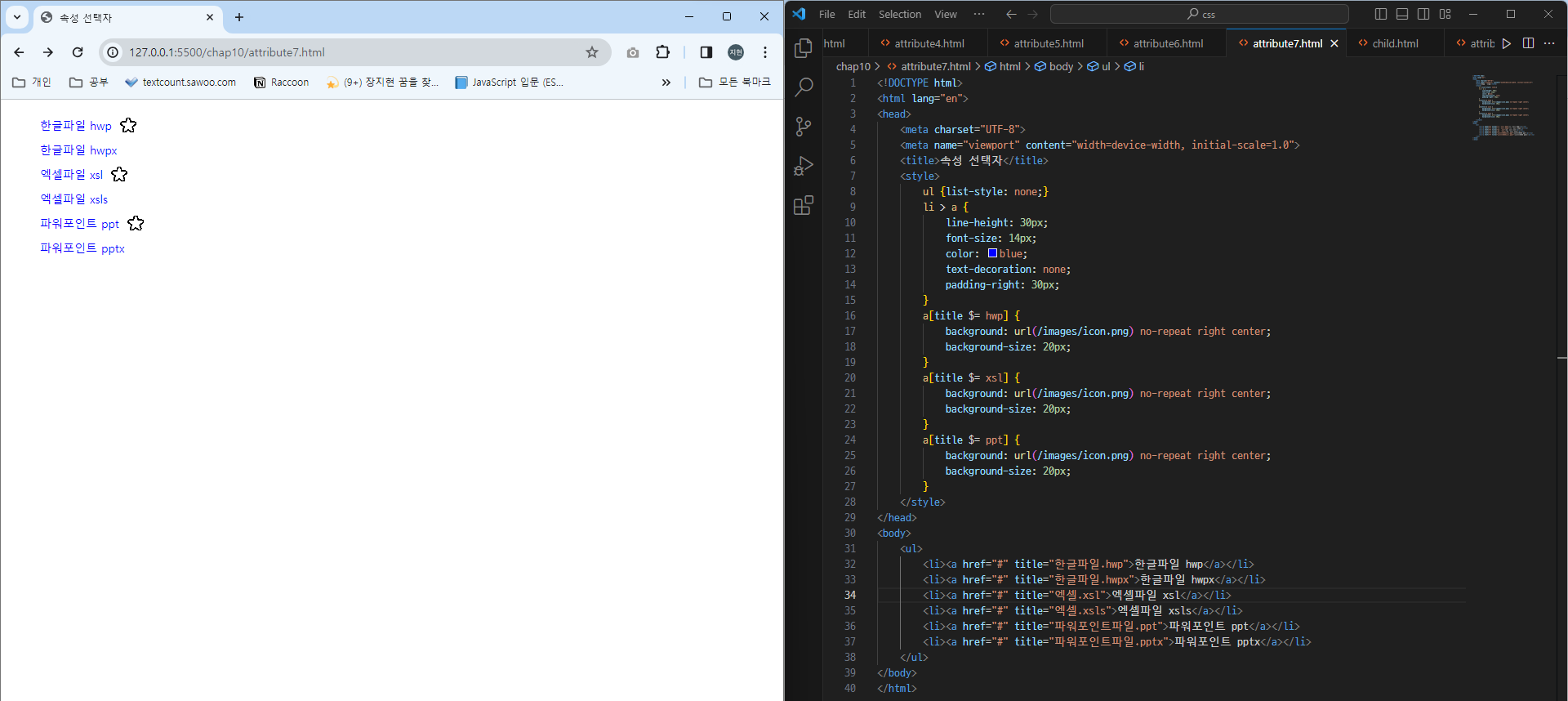Viewport: 1568px width, 701px height.
Task: Go forward in Chrome browser
Action: tap(48, 52)
